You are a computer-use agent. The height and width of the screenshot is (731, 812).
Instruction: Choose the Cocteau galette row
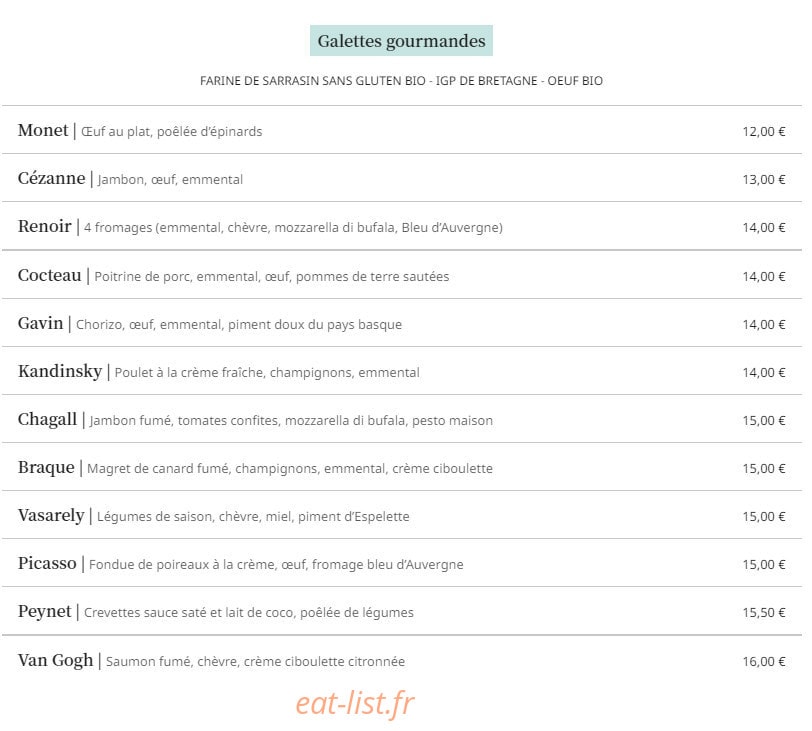click(x=402, y=275)
